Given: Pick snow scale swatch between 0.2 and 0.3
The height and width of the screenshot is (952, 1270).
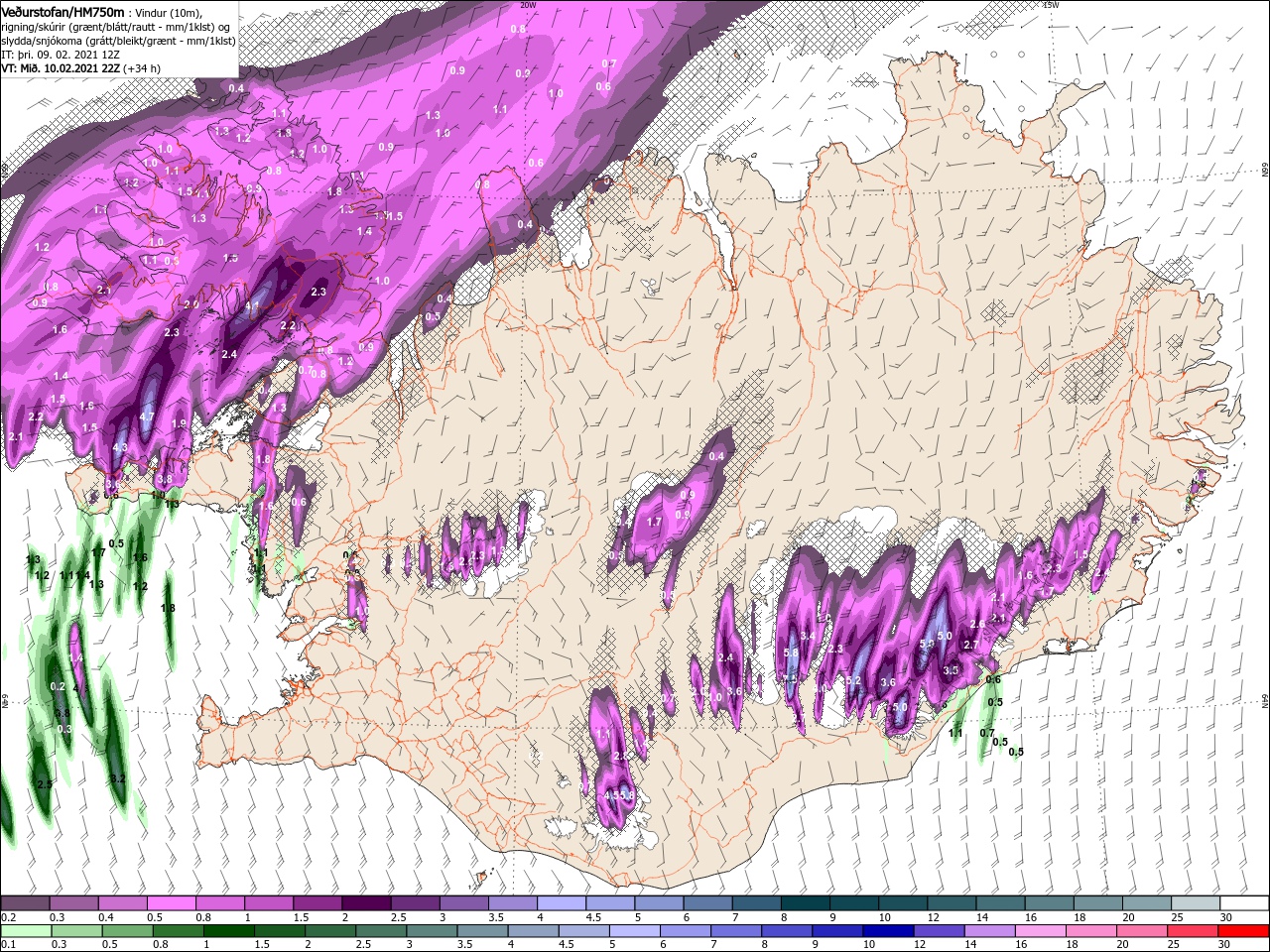Looking at the screenshot, I should [25, 903].
